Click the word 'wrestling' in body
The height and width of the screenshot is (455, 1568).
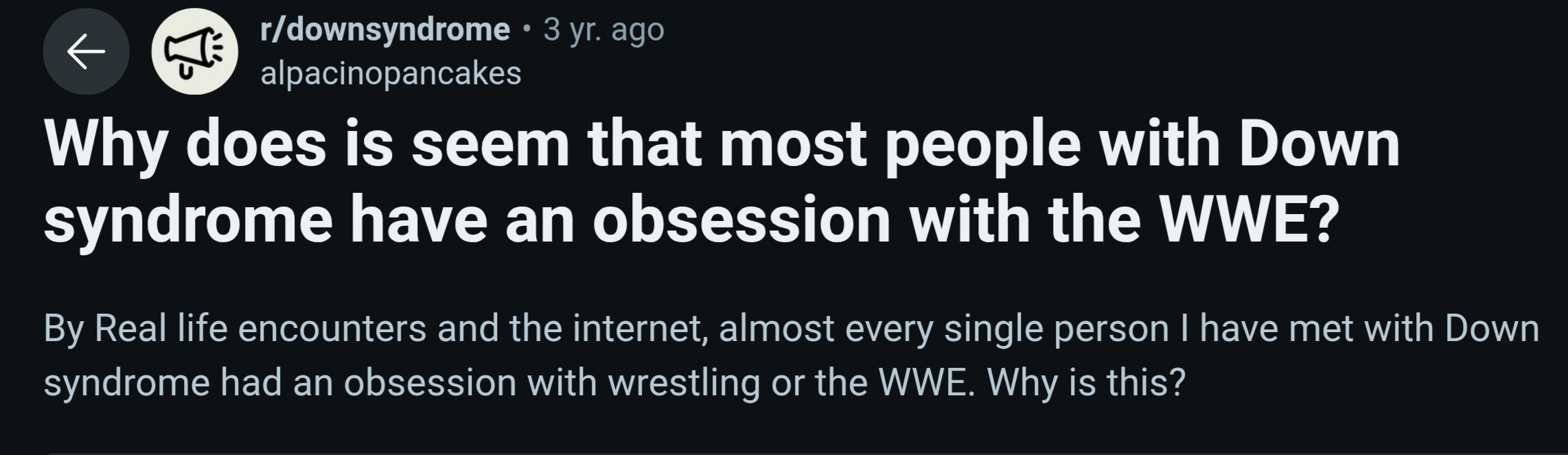tap(684, 383)
